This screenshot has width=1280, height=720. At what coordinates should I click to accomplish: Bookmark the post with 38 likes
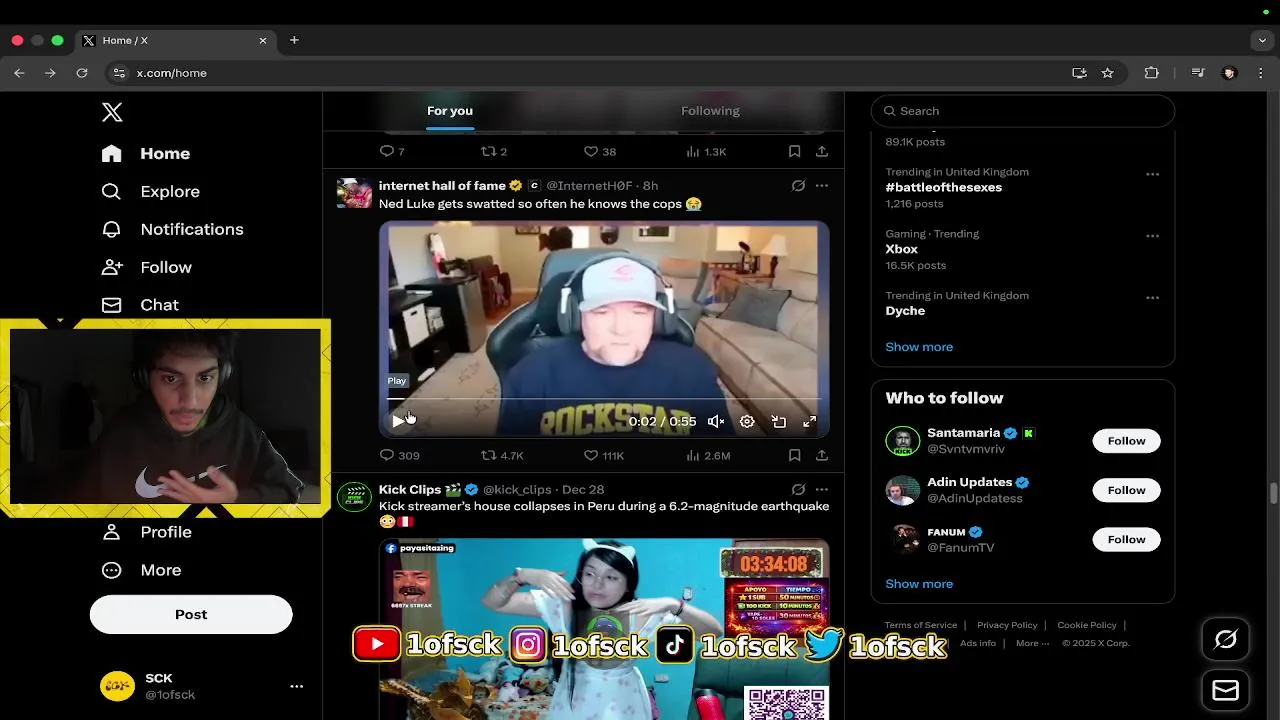tap(794, 151)
